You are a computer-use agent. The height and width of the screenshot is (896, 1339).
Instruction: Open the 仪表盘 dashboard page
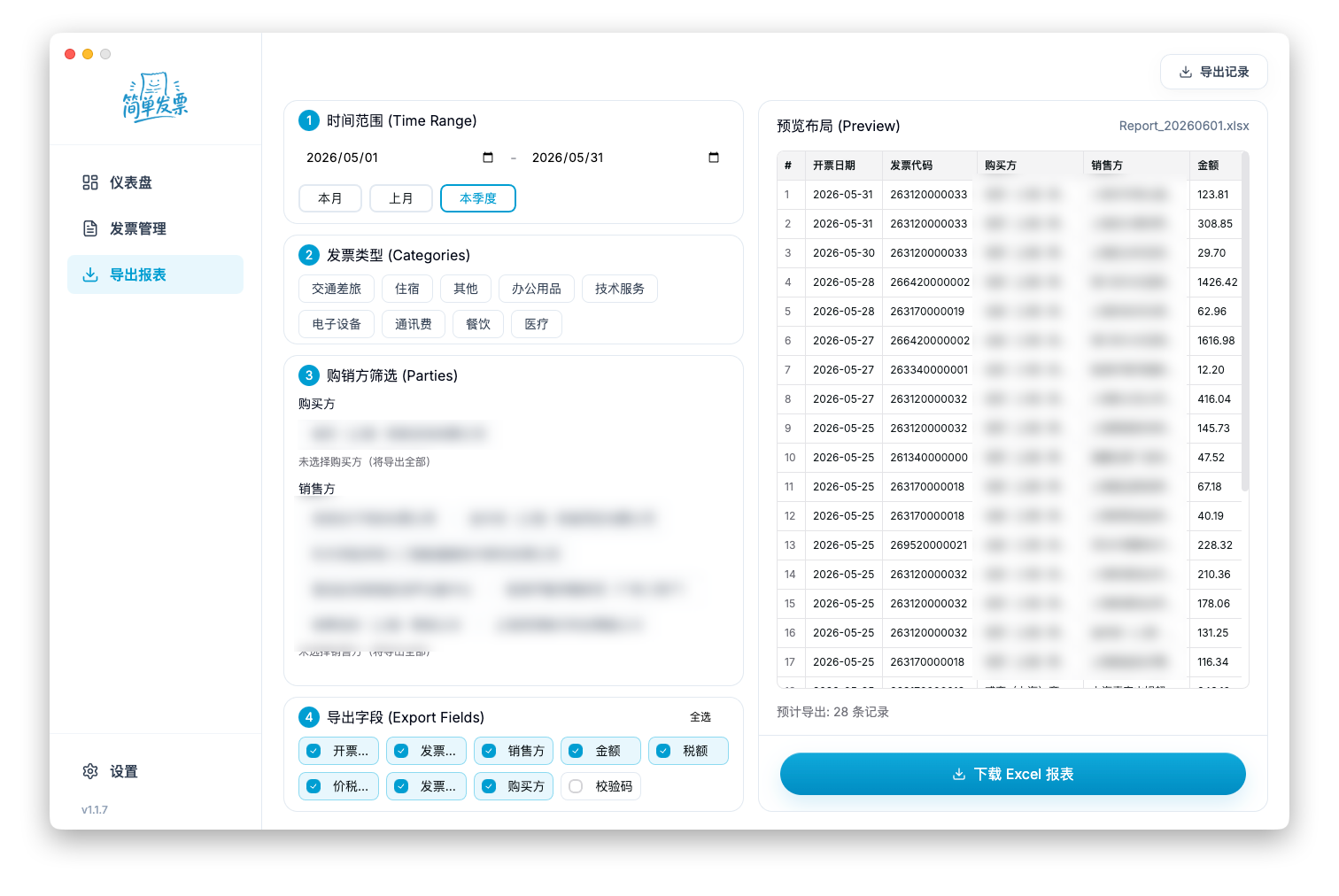pyautogui.click(x=155, y=182)
